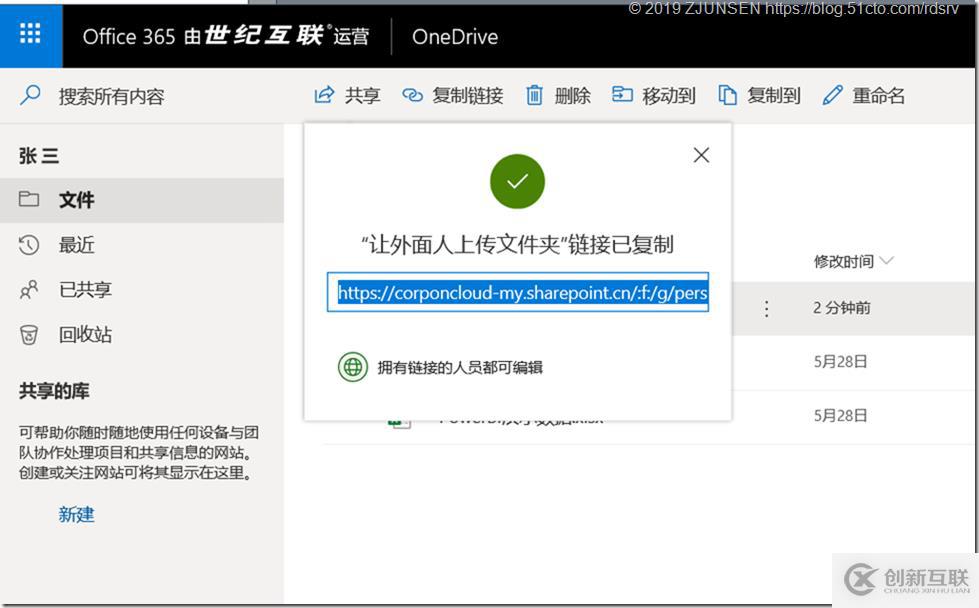Click the search magnifier icon
The width and height of the screenshot is (979, 608).
[x=30, y=96]
